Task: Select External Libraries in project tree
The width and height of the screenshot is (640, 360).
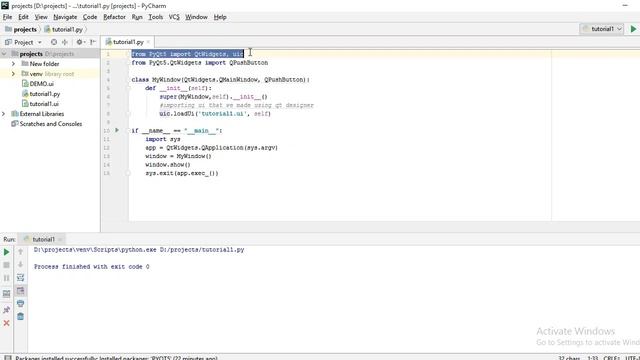Action: (x=38, y=114)
